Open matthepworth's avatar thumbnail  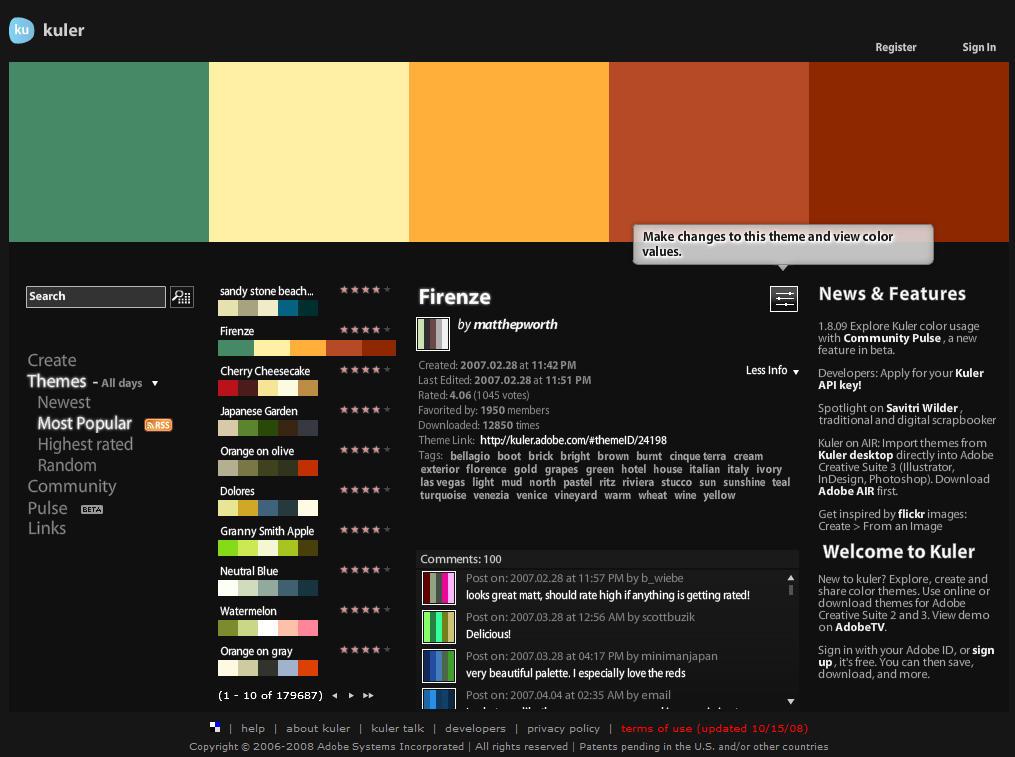(x=432, y=333)
